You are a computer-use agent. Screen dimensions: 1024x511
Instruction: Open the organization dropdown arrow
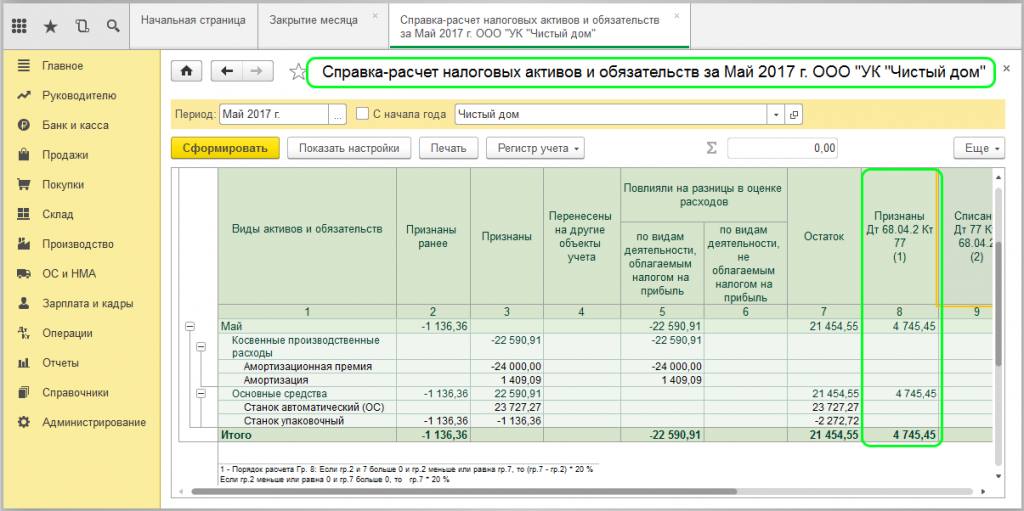[776, 114]
